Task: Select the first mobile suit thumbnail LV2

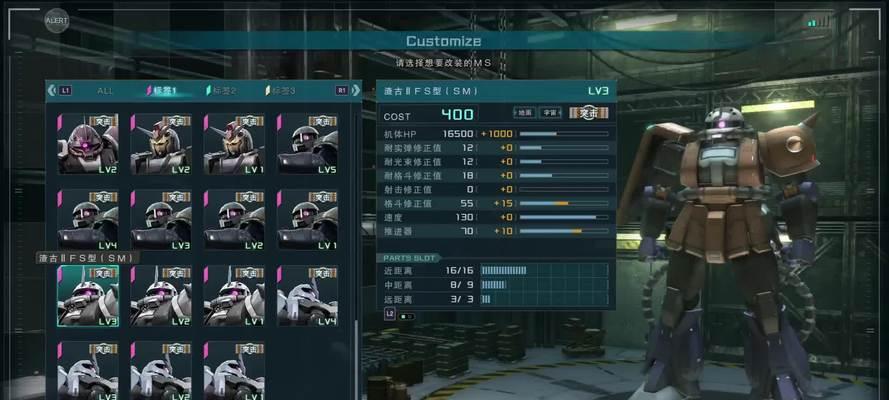Action: pyautogui.click(x=88, y=144)
